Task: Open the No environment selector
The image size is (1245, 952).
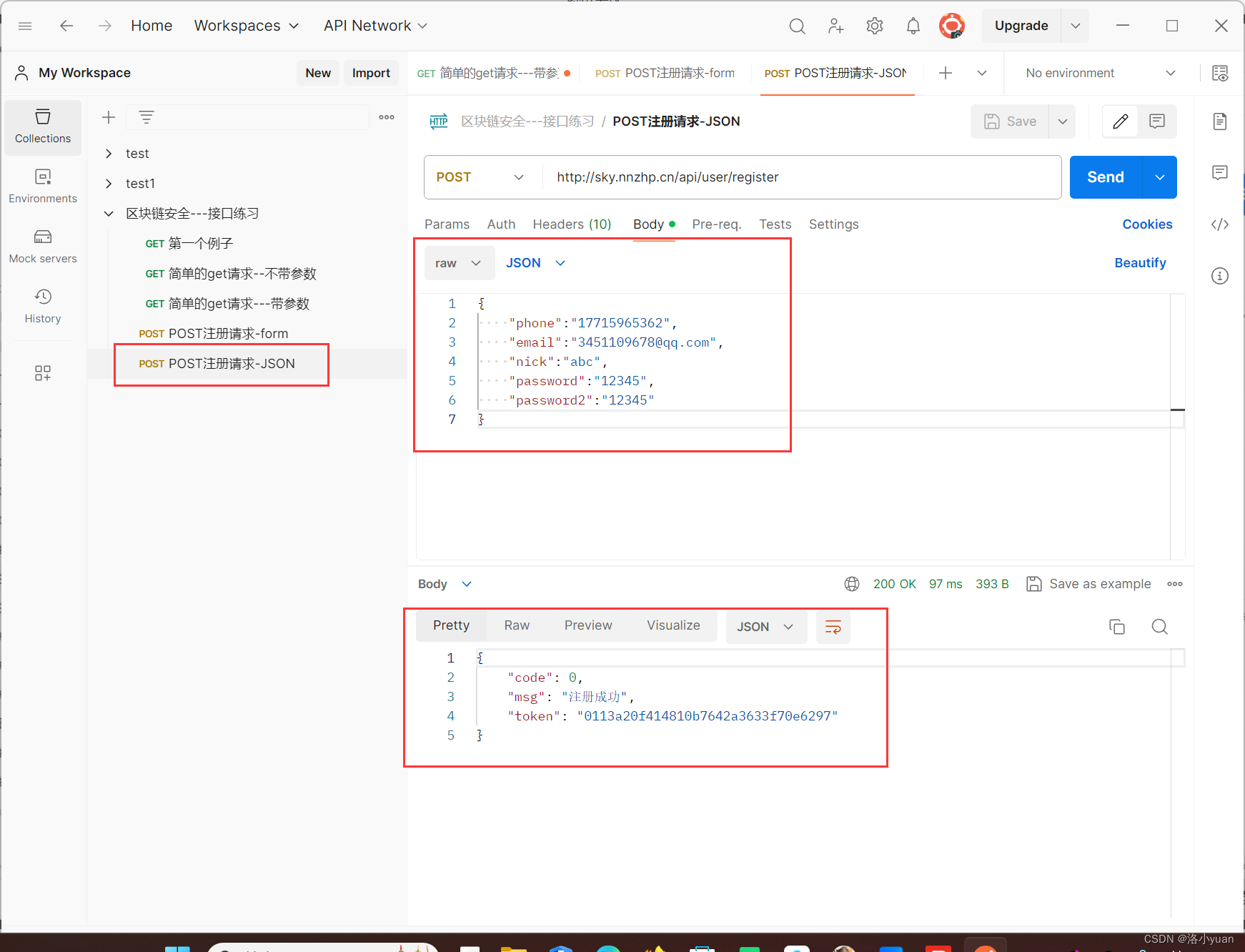Action: point(1101,73)
